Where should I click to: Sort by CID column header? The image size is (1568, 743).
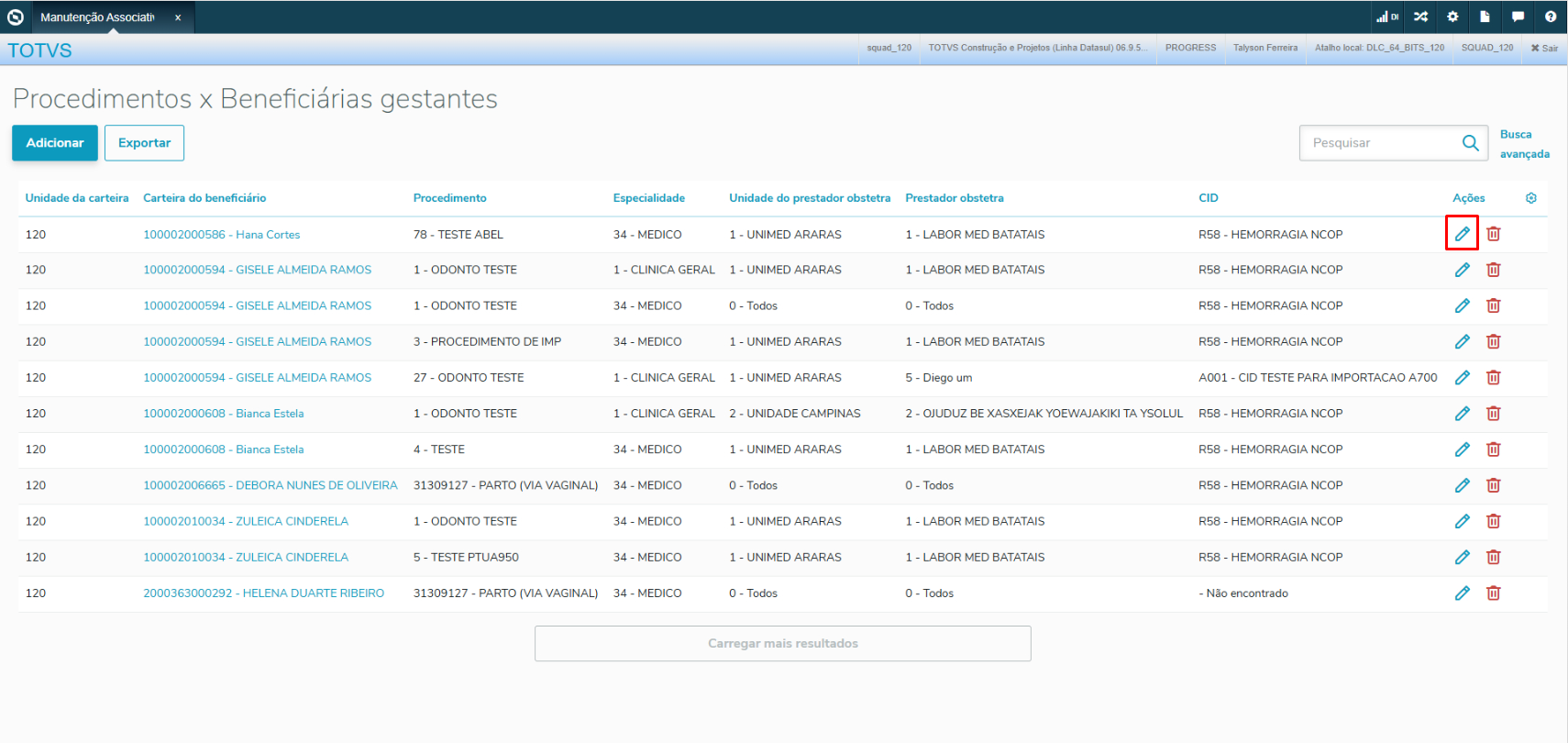click(1209, 198)
